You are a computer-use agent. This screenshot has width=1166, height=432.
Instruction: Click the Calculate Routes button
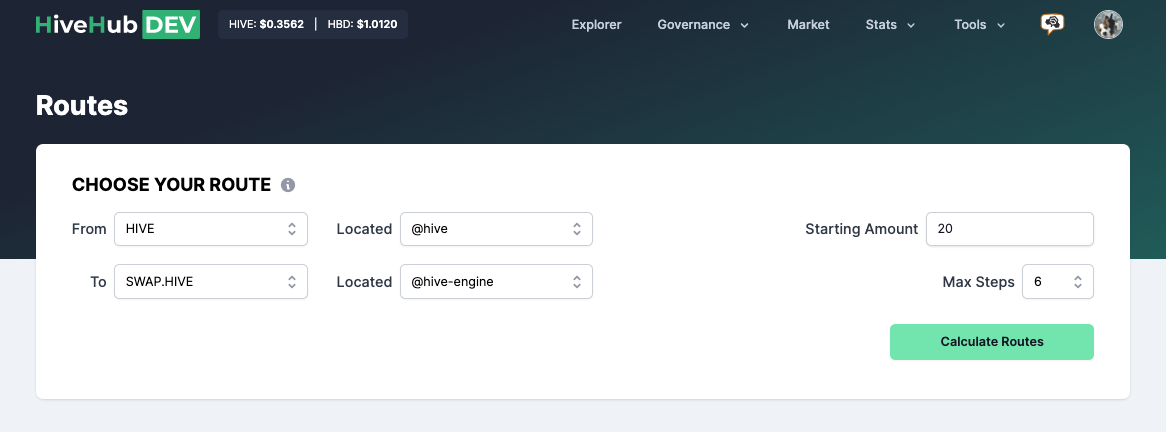(992, 342)
